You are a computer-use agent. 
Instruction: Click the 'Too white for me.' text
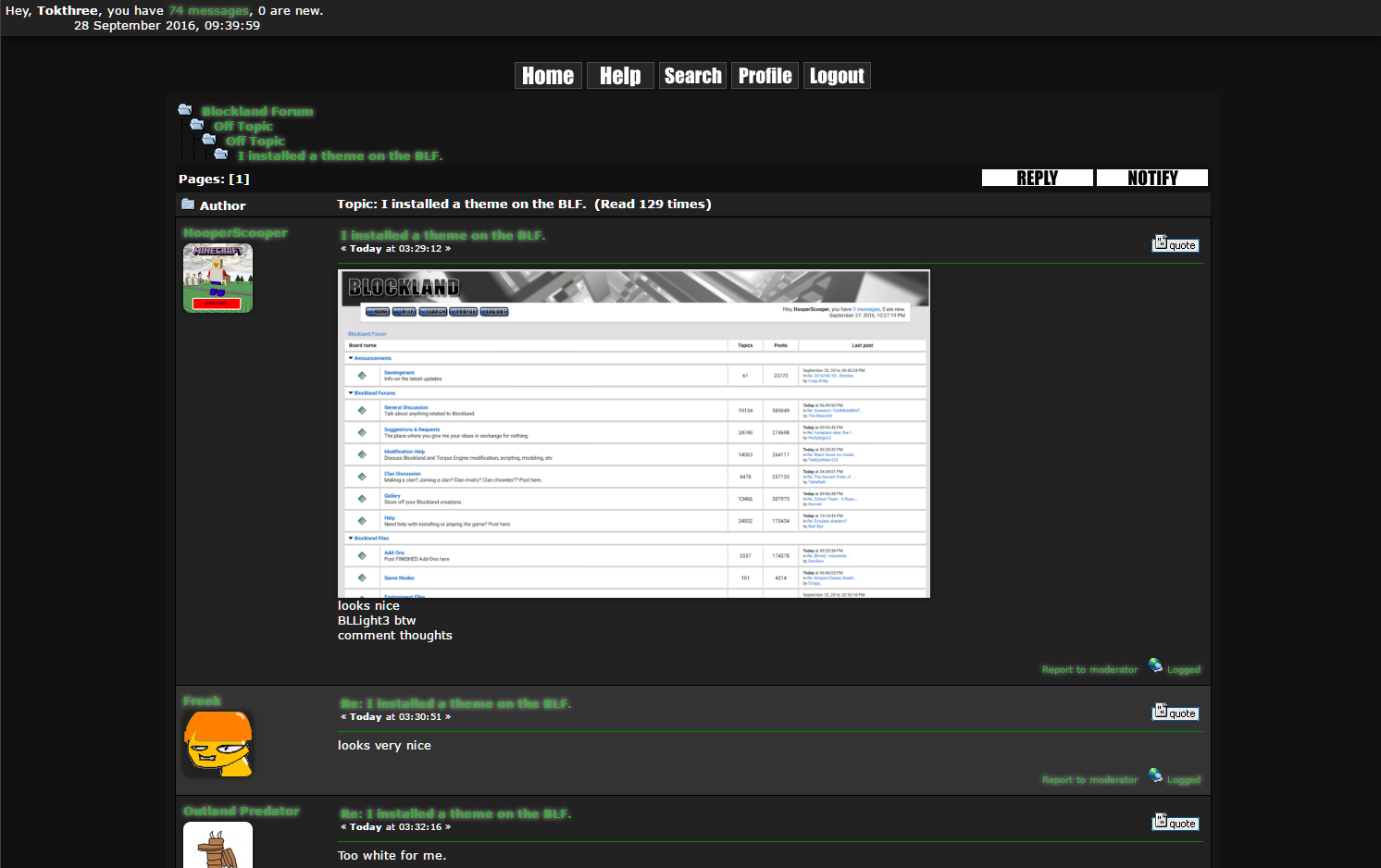392,856
